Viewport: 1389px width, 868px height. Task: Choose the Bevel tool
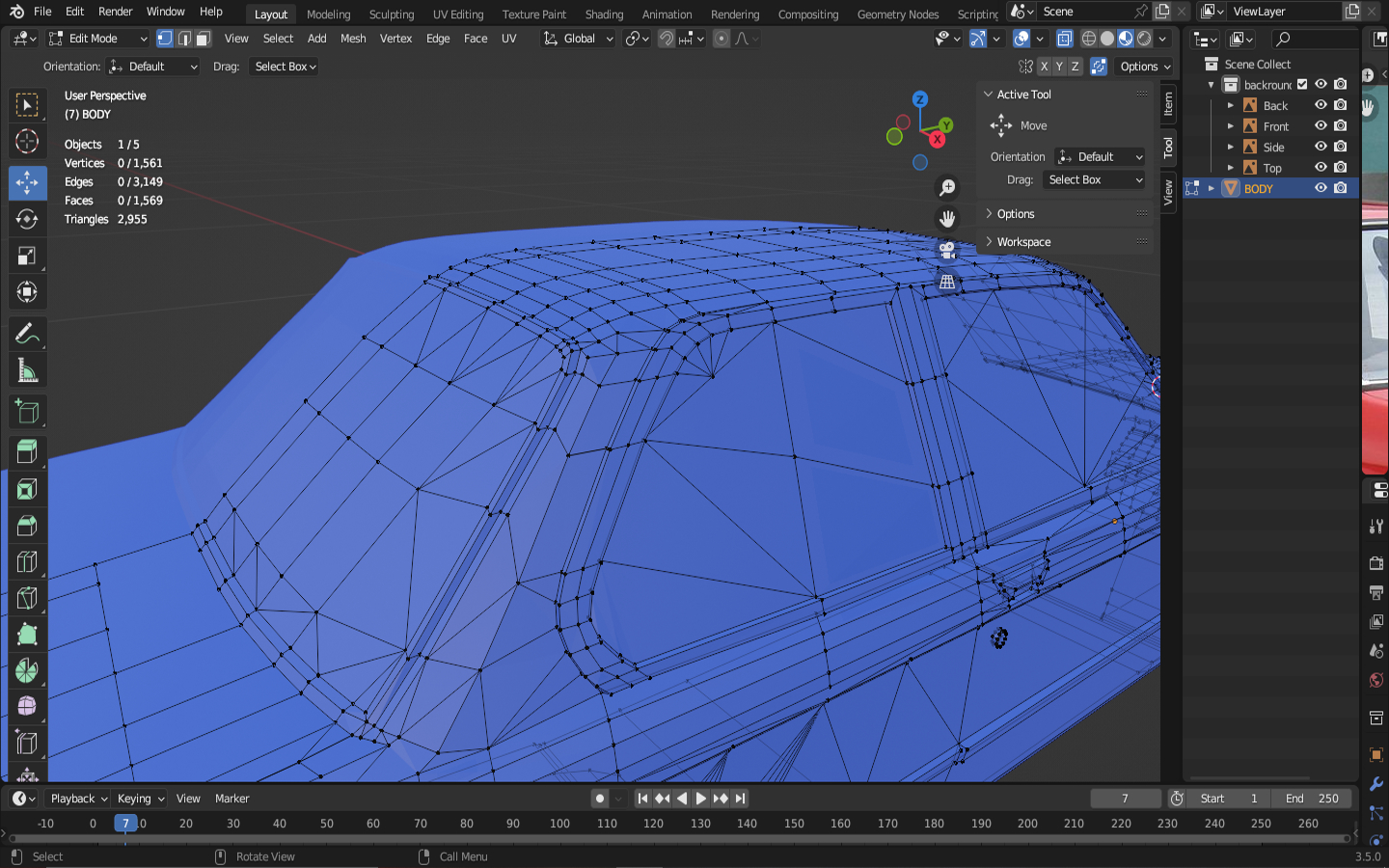point(27,526)
